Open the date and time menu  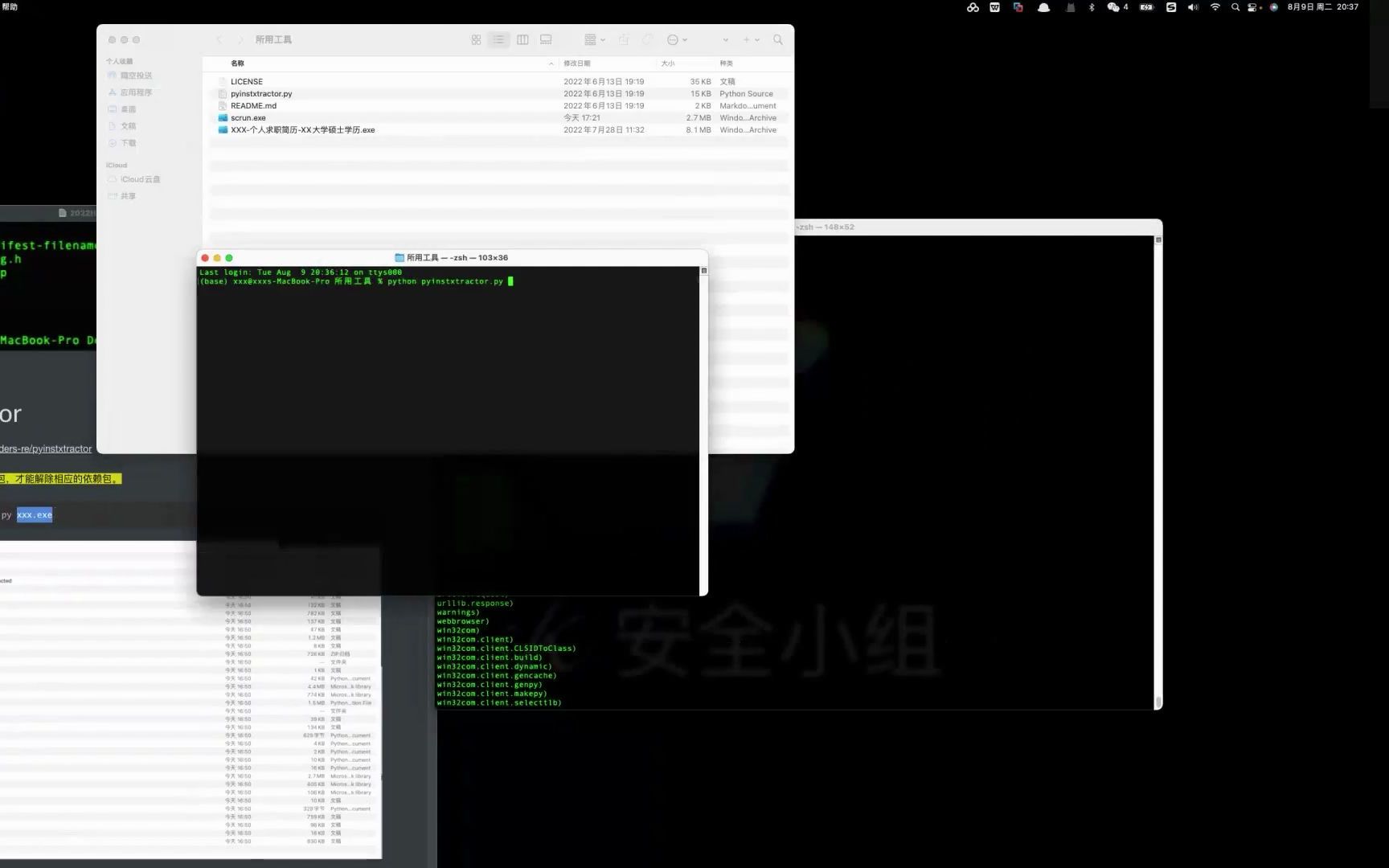pos(1321,7)
